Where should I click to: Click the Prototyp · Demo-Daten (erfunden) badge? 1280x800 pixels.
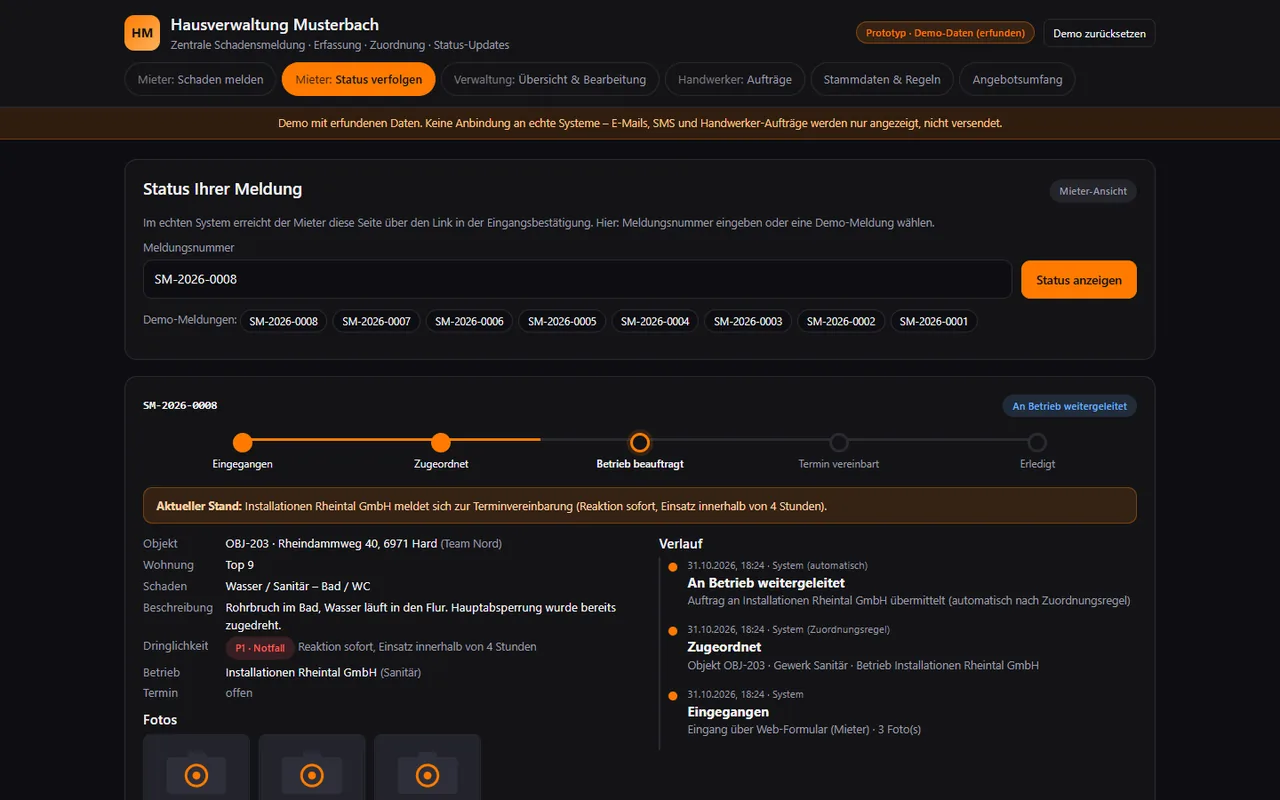[945, 33]
